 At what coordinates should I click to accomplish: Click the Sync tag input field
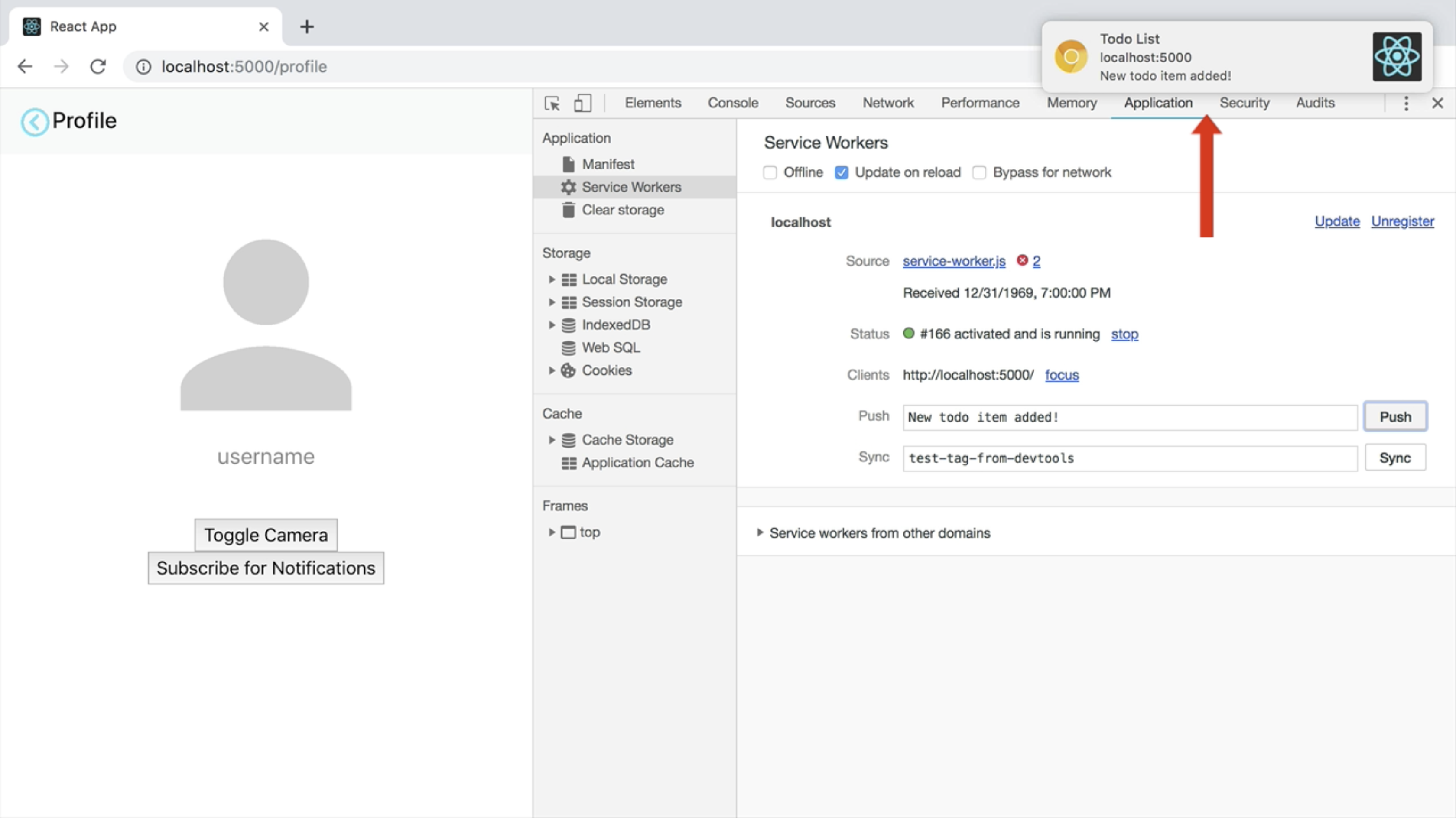click(1129, 458)
